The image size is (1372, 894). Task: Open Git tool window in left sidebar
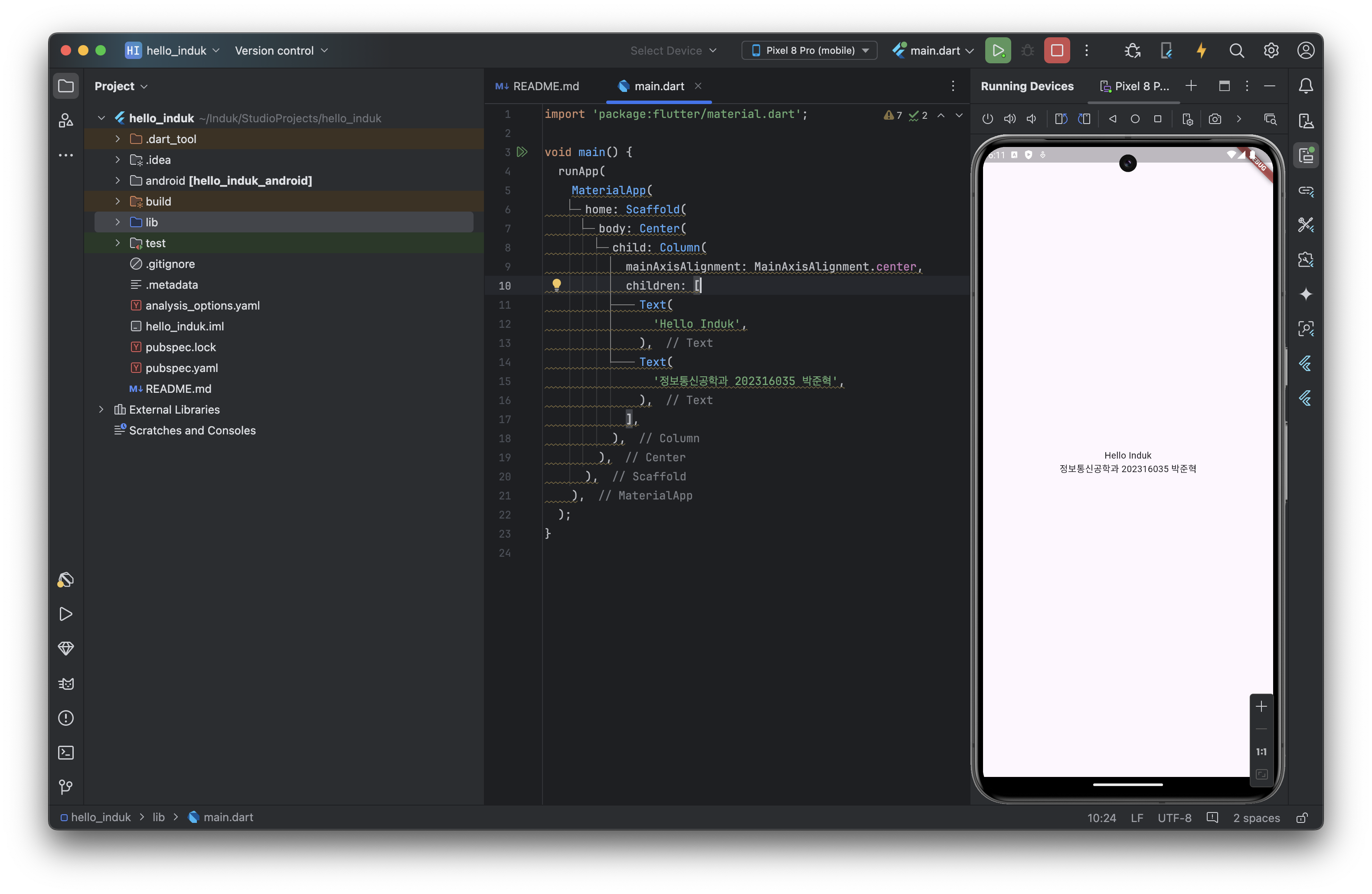click(66, 787)
